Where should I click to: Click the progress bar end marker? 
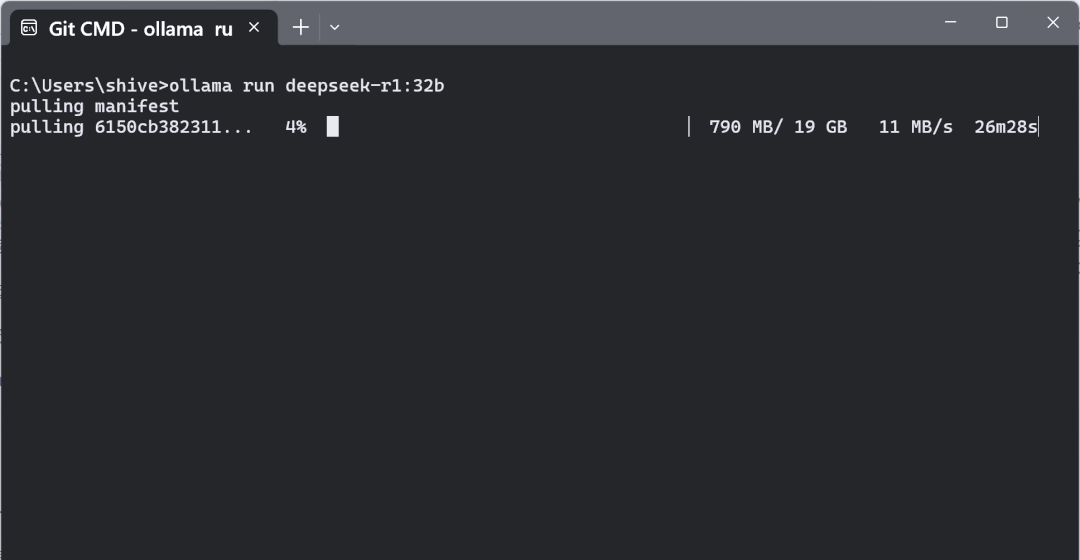689,127
